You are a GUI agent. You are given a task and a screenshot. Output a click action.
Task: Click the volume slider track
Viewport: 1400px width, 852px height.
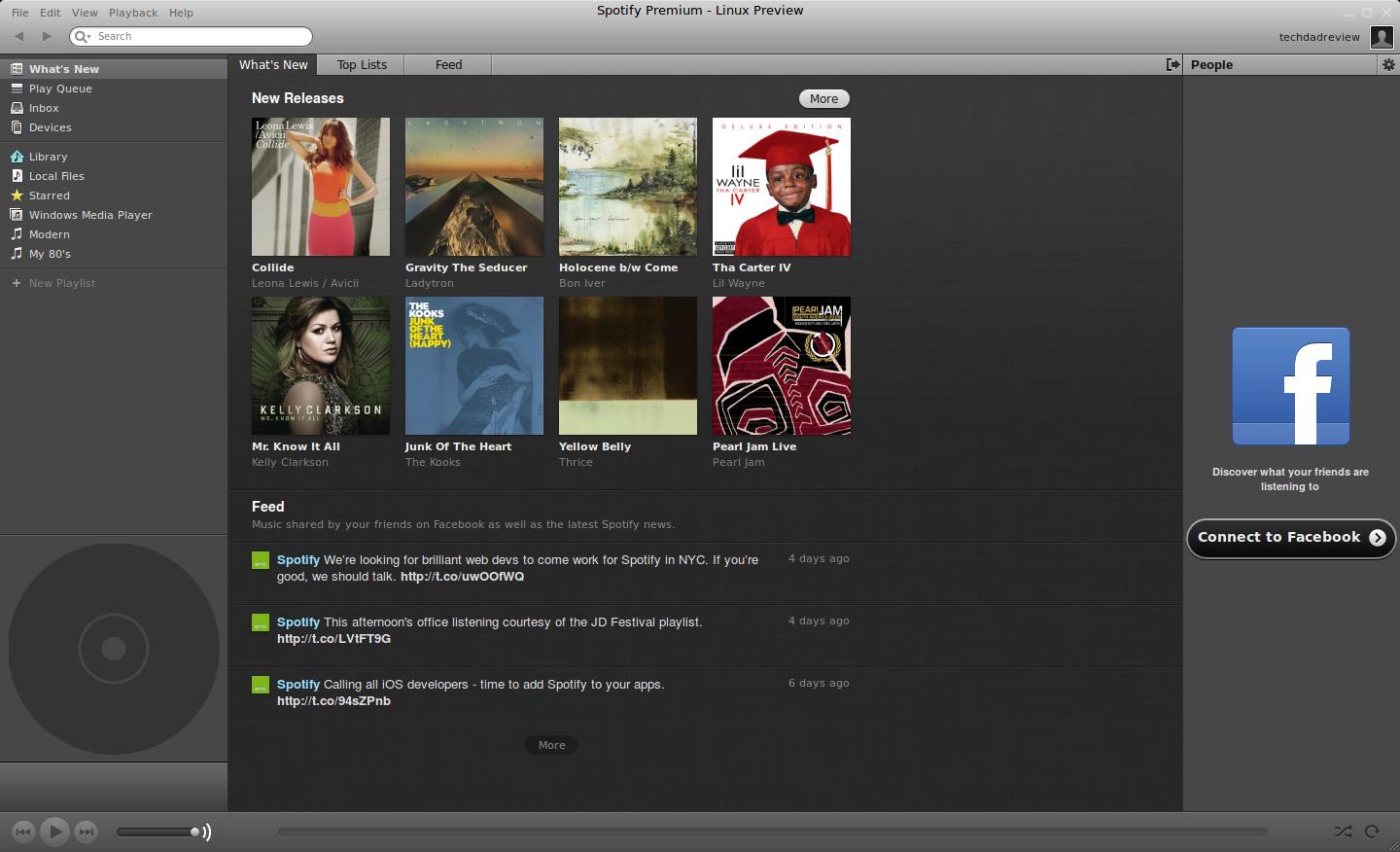click(x=157, y=832)
